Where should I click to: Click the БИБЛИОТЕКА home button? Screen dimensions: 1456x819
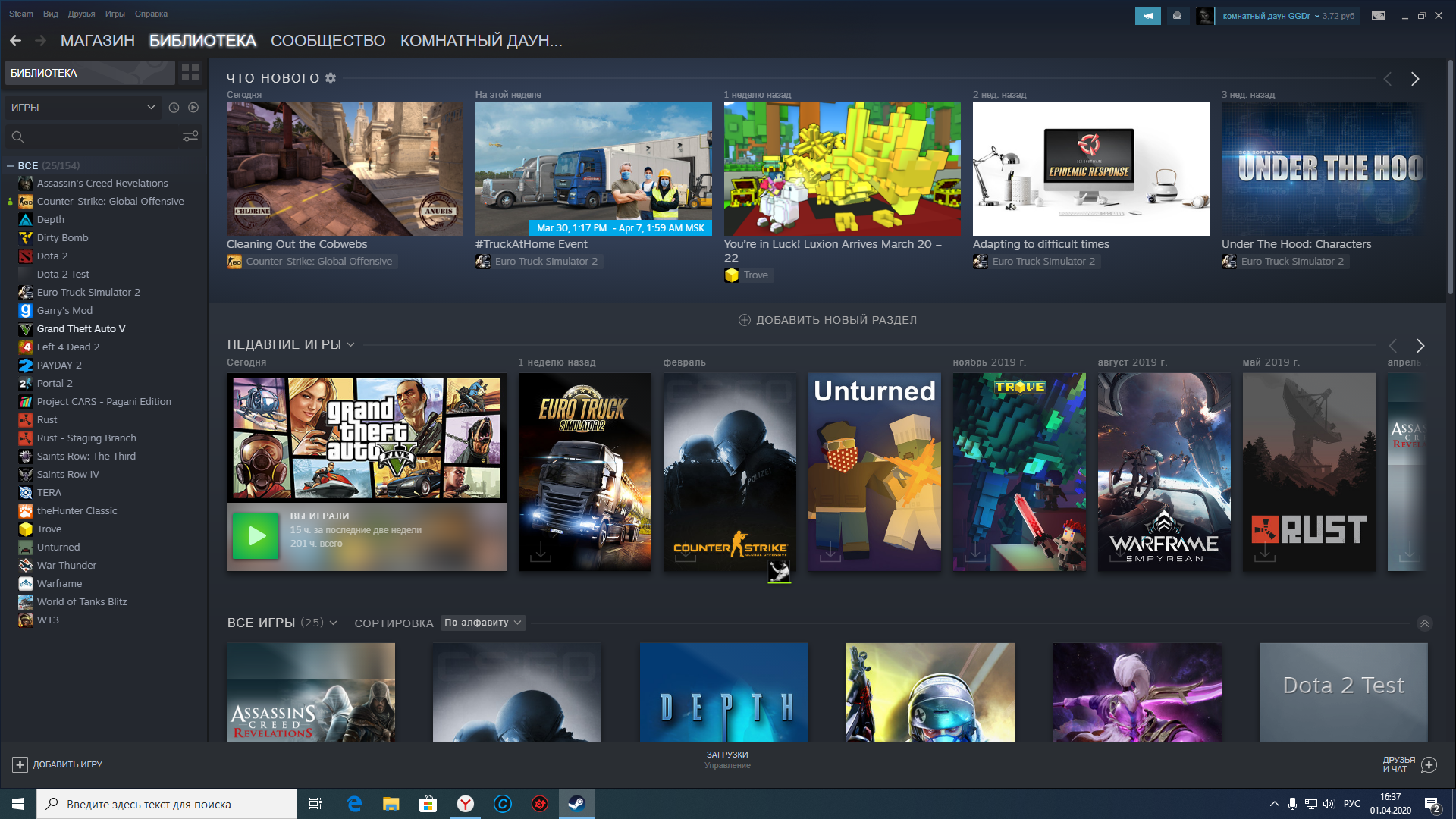tap(90, 73)
